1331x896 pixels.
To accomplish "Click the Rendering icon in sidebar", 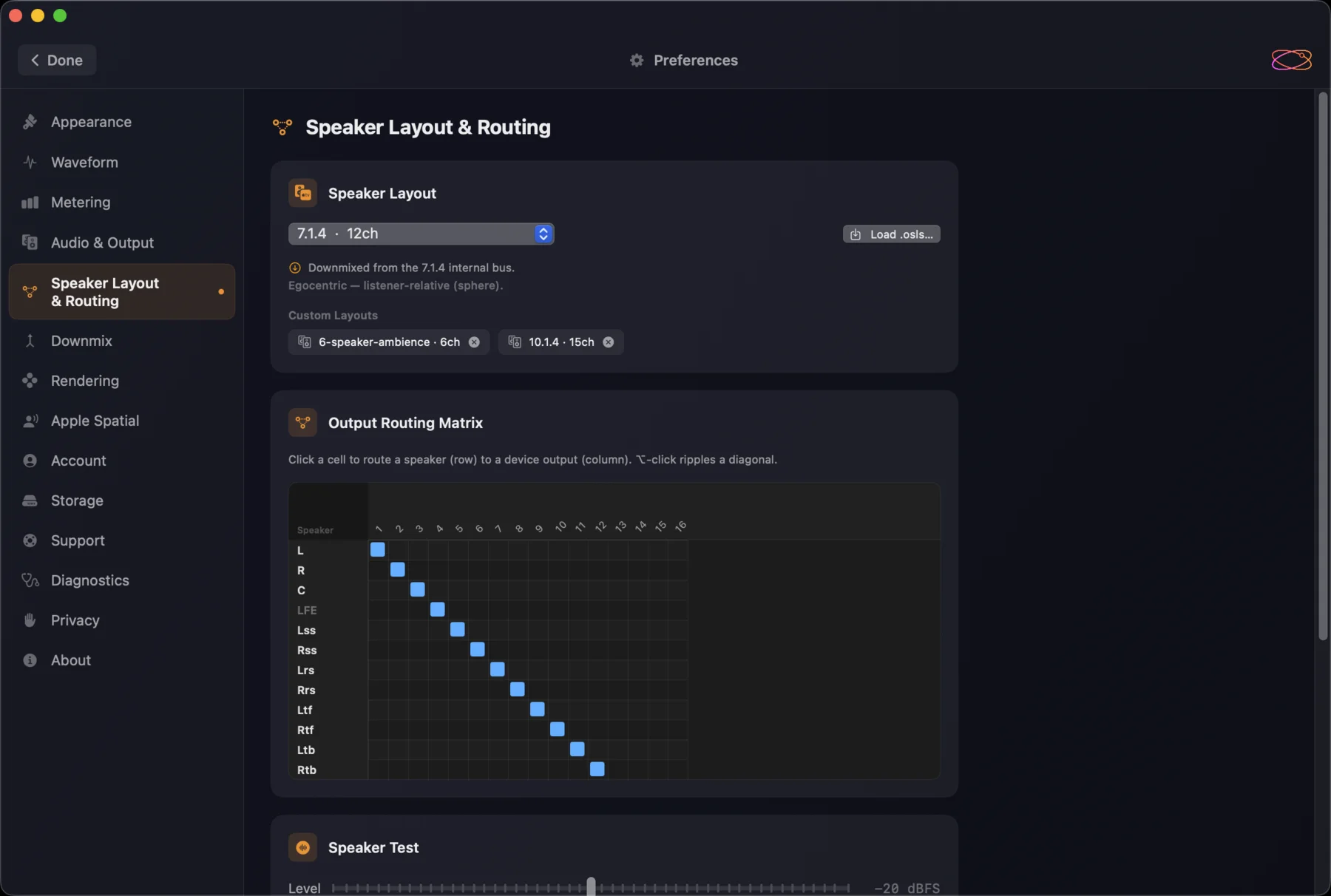I will coord(30,381).
